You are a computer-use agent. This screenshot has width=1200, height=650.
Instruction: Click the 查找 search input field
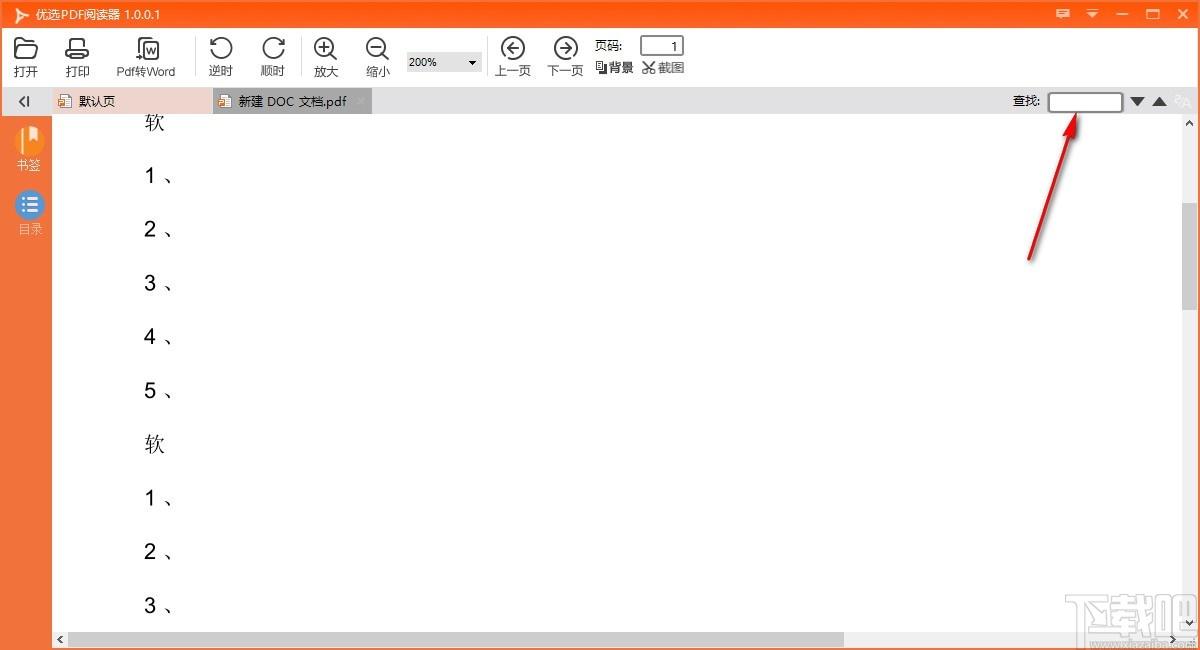pyautogui.click(x=1085, y=101)
